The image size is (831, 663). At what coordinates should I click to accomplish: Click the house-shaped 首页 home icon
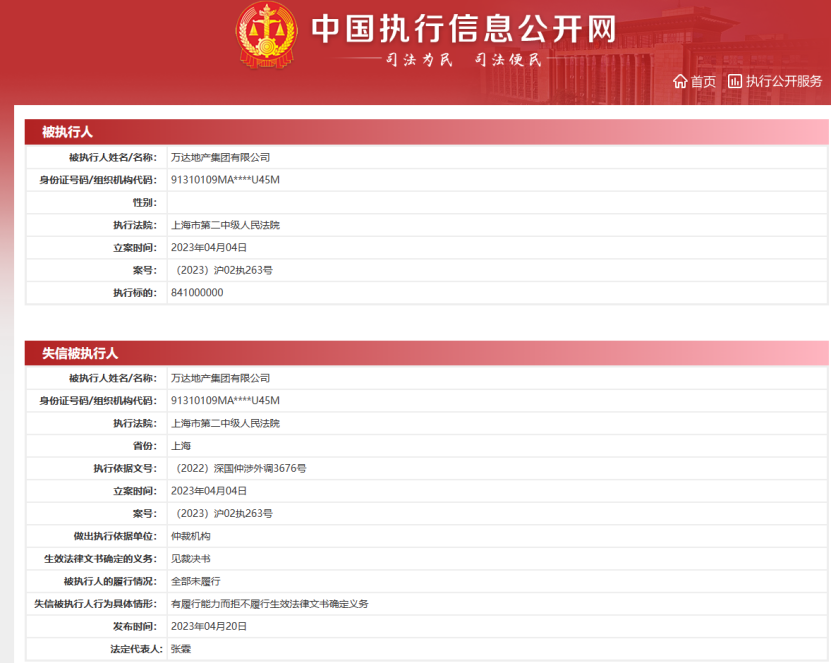[x=680, y=83]
